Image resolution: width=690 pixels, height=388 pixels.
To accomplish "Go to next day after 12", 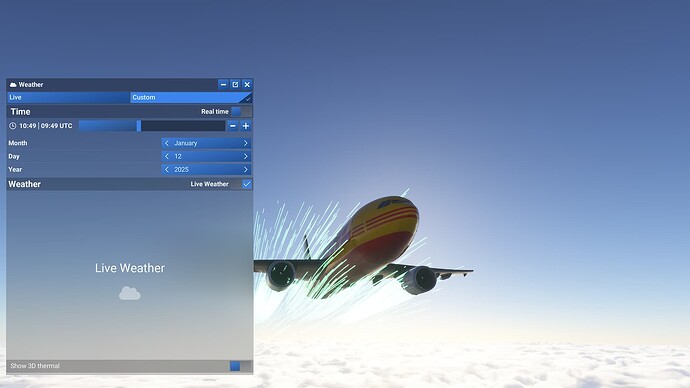I will point(246,156).
